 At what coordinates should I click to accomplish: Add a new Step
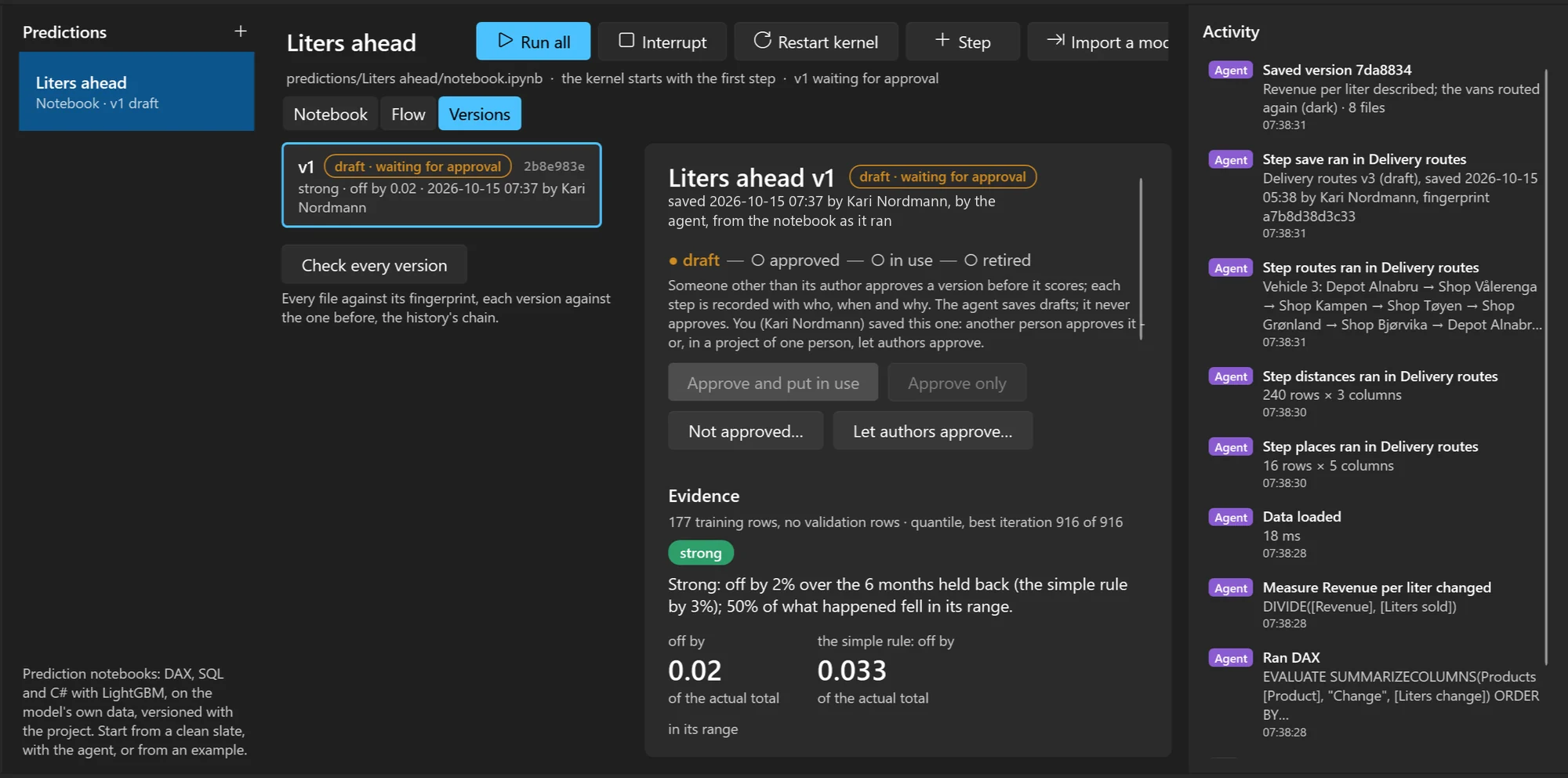(963, 42)
